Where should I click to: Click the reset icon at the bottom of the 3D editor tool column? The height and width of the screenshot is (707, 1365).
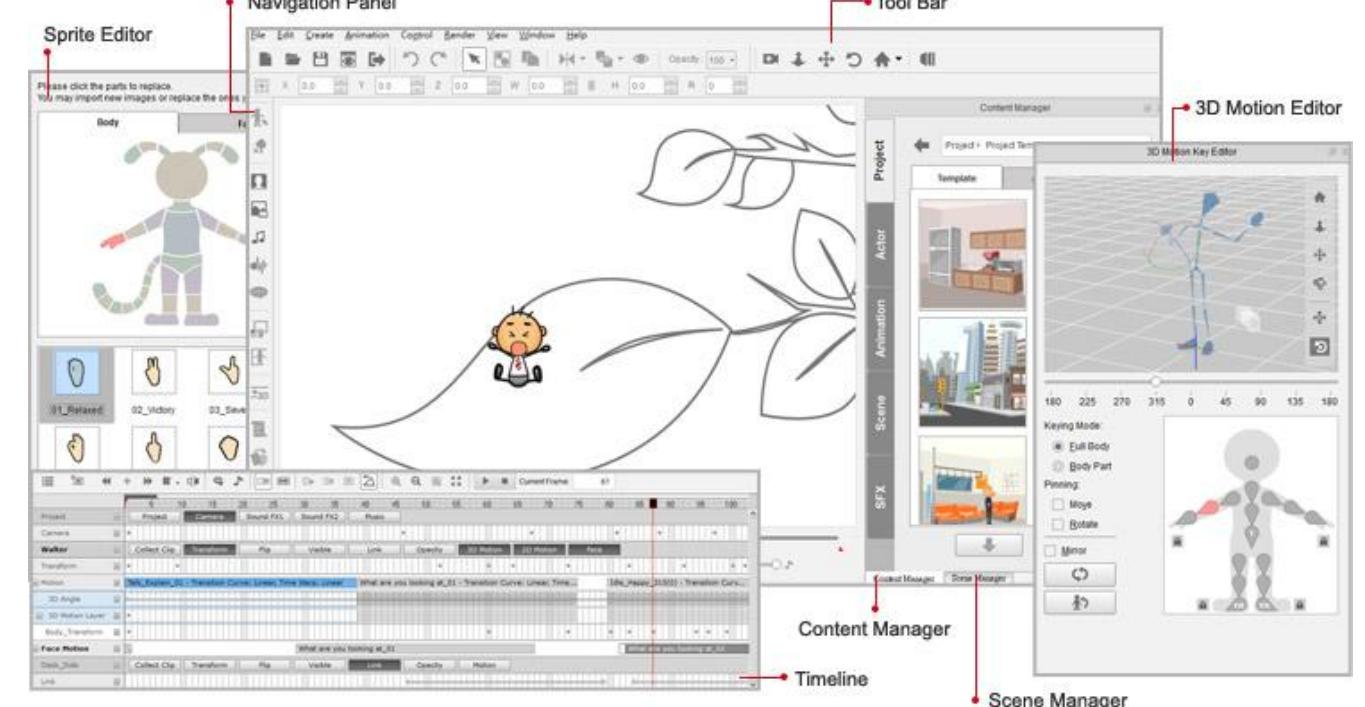1322,348
